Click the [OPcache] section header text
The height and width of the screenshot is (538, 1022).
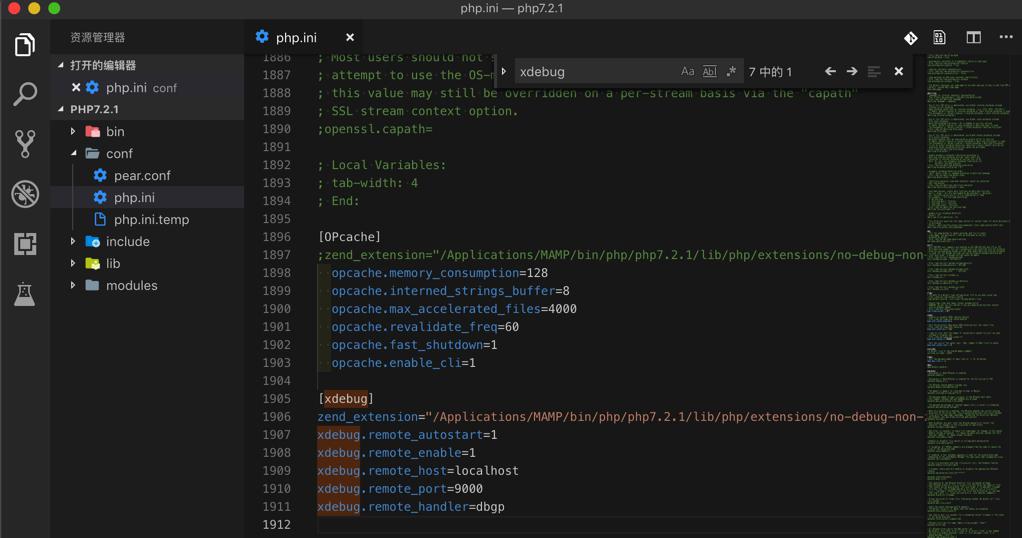click(349, 237)
